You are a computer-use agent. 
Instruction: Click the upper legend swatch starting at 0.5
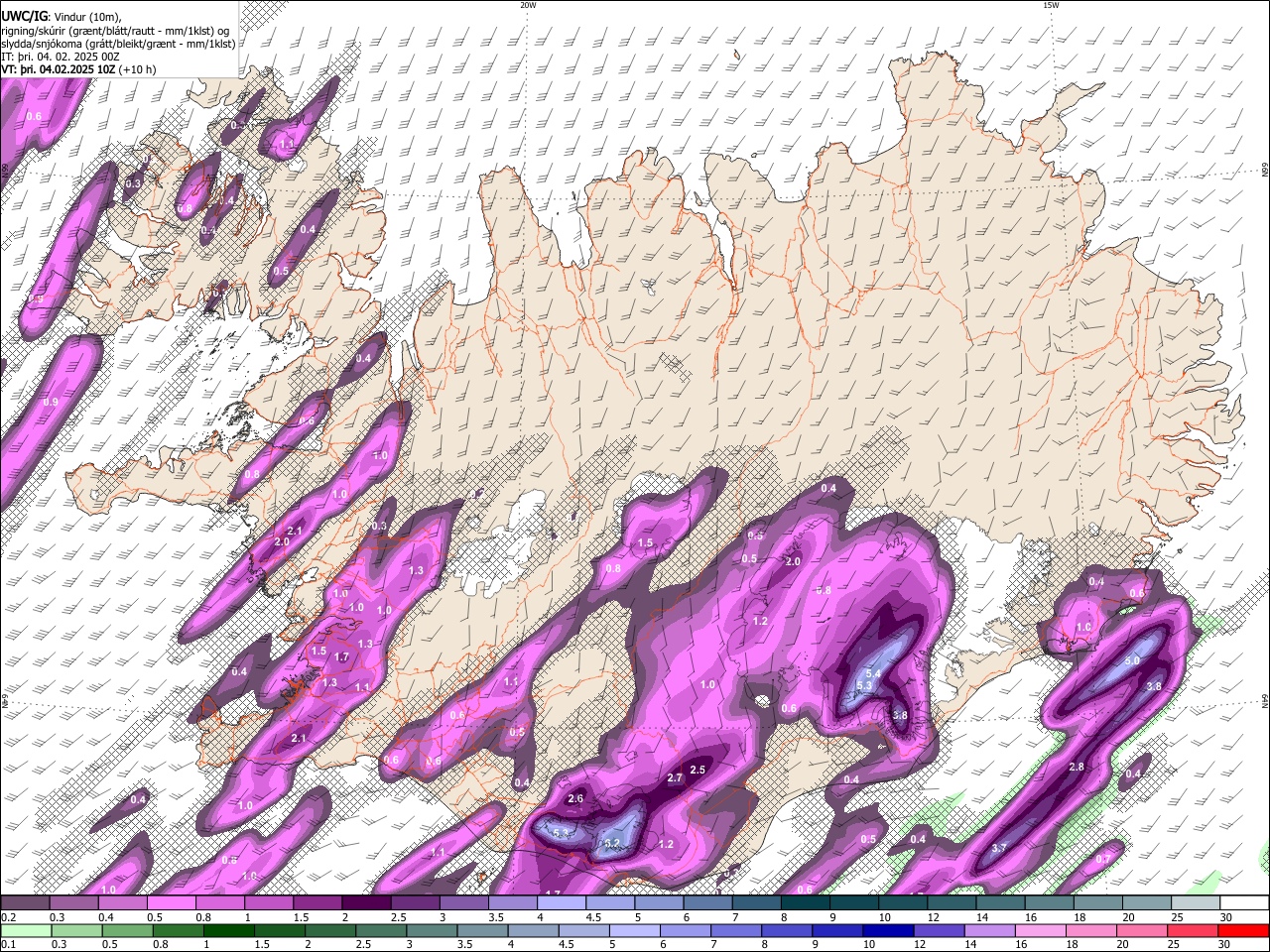coord(171,903)
